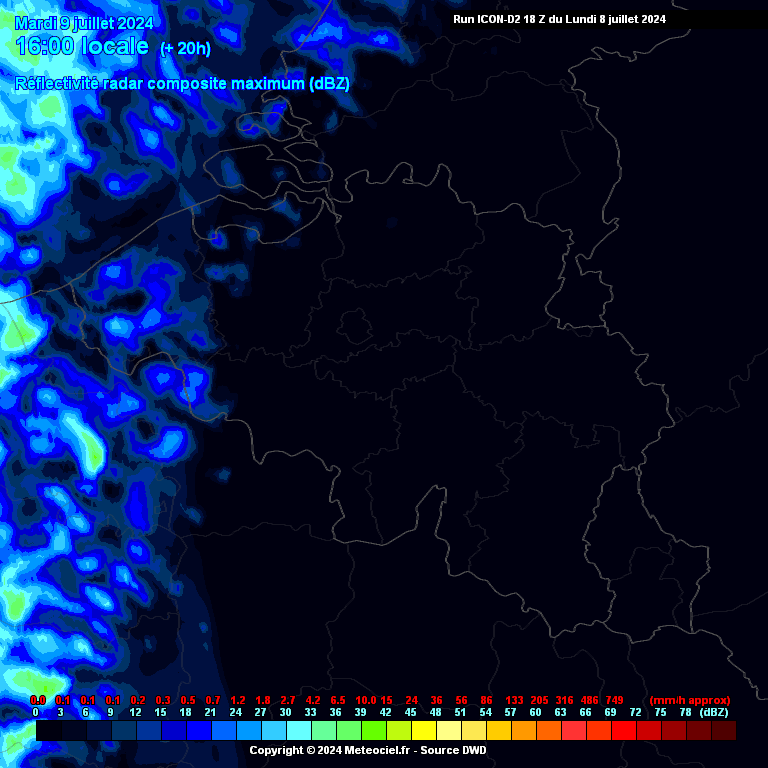Screen dimensions: 768x768
Task: Click the 'Copyright © 2024 Meteociel.fr - Source DWD' text
Action: pyautogui.click(x=368, y=750)
